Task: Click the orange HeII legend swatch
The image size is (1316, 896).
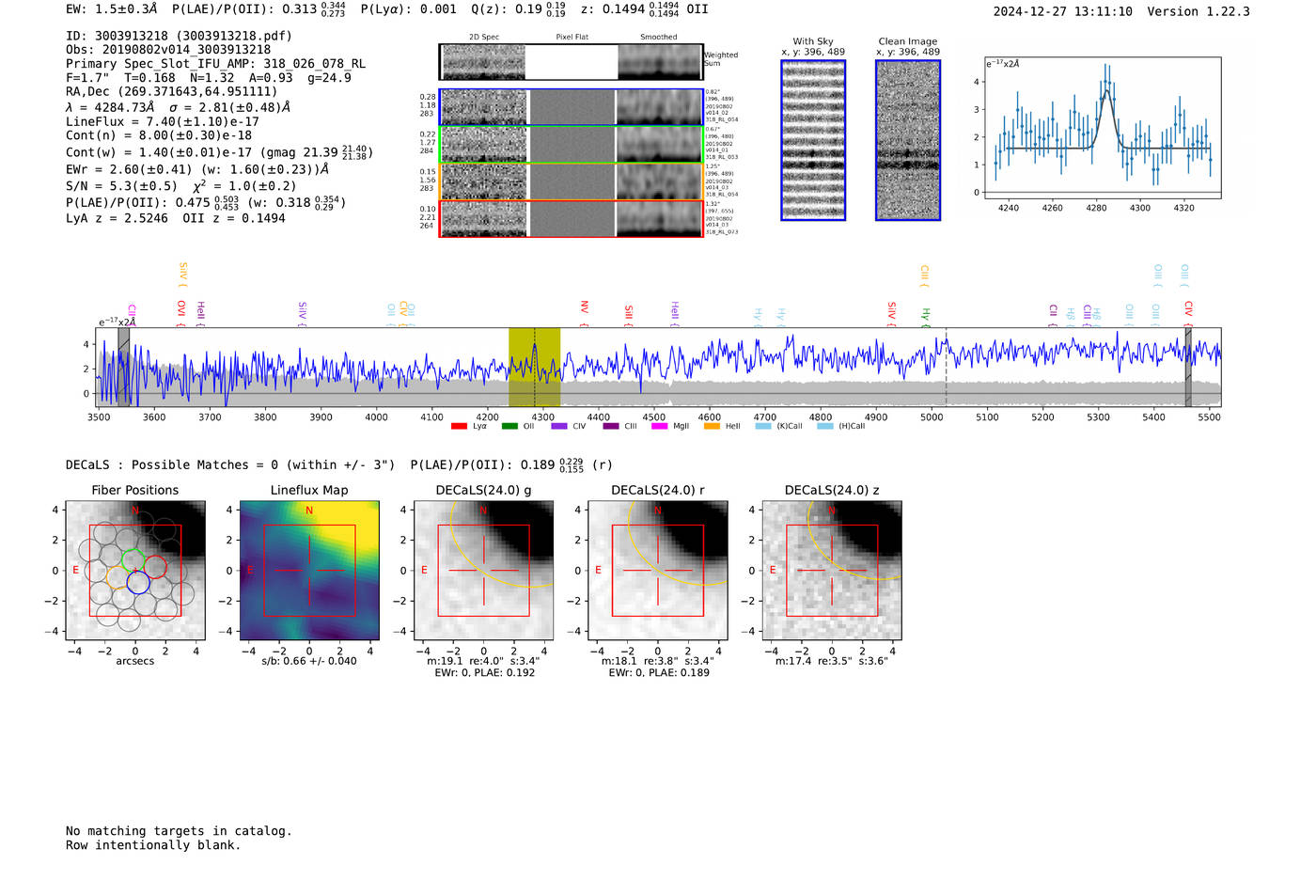Action: [x=712, y=426]
